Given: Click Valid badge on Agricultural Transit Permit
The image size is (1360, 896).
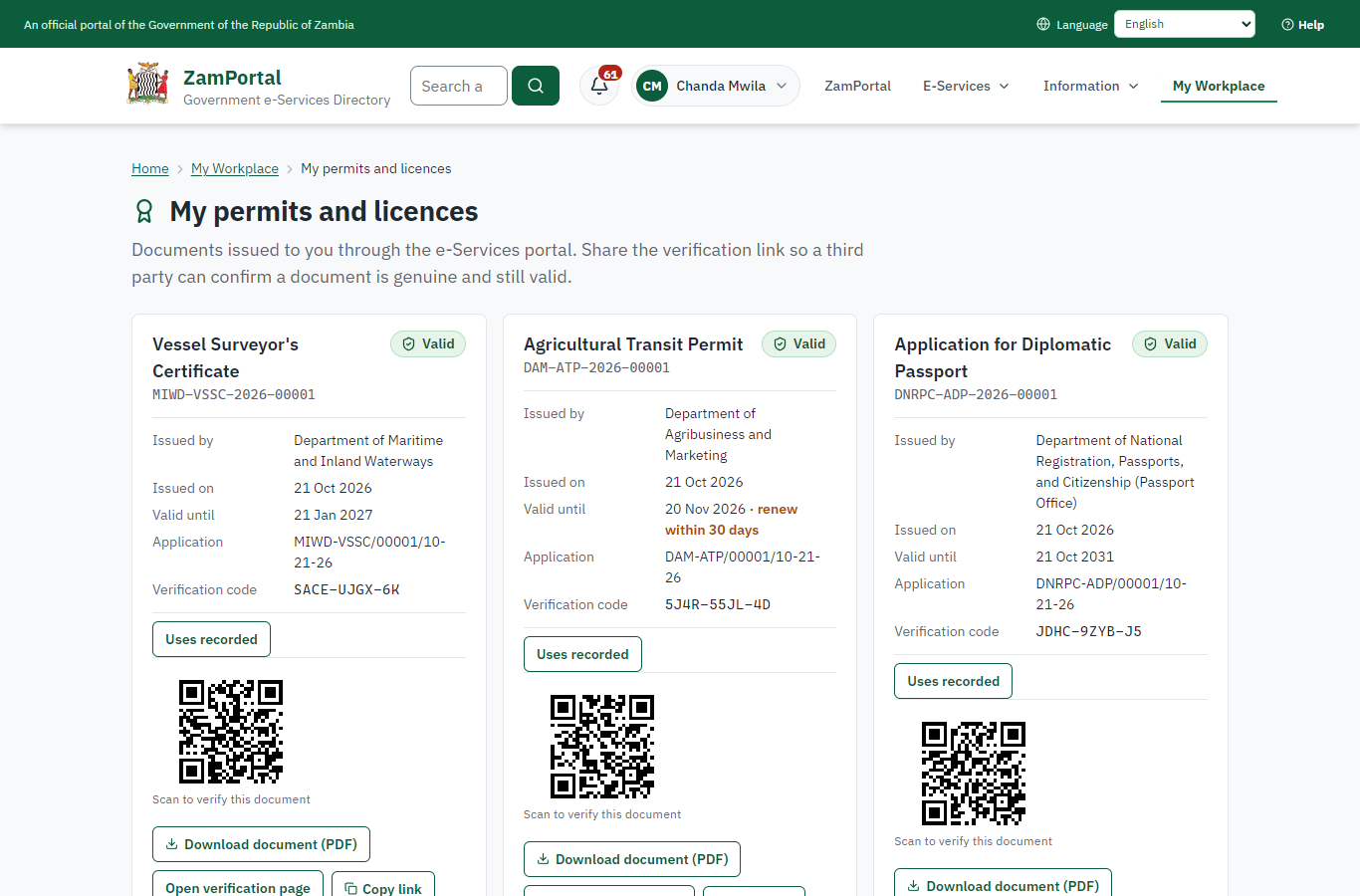Looking at the screenshot, I should (799, 343).
